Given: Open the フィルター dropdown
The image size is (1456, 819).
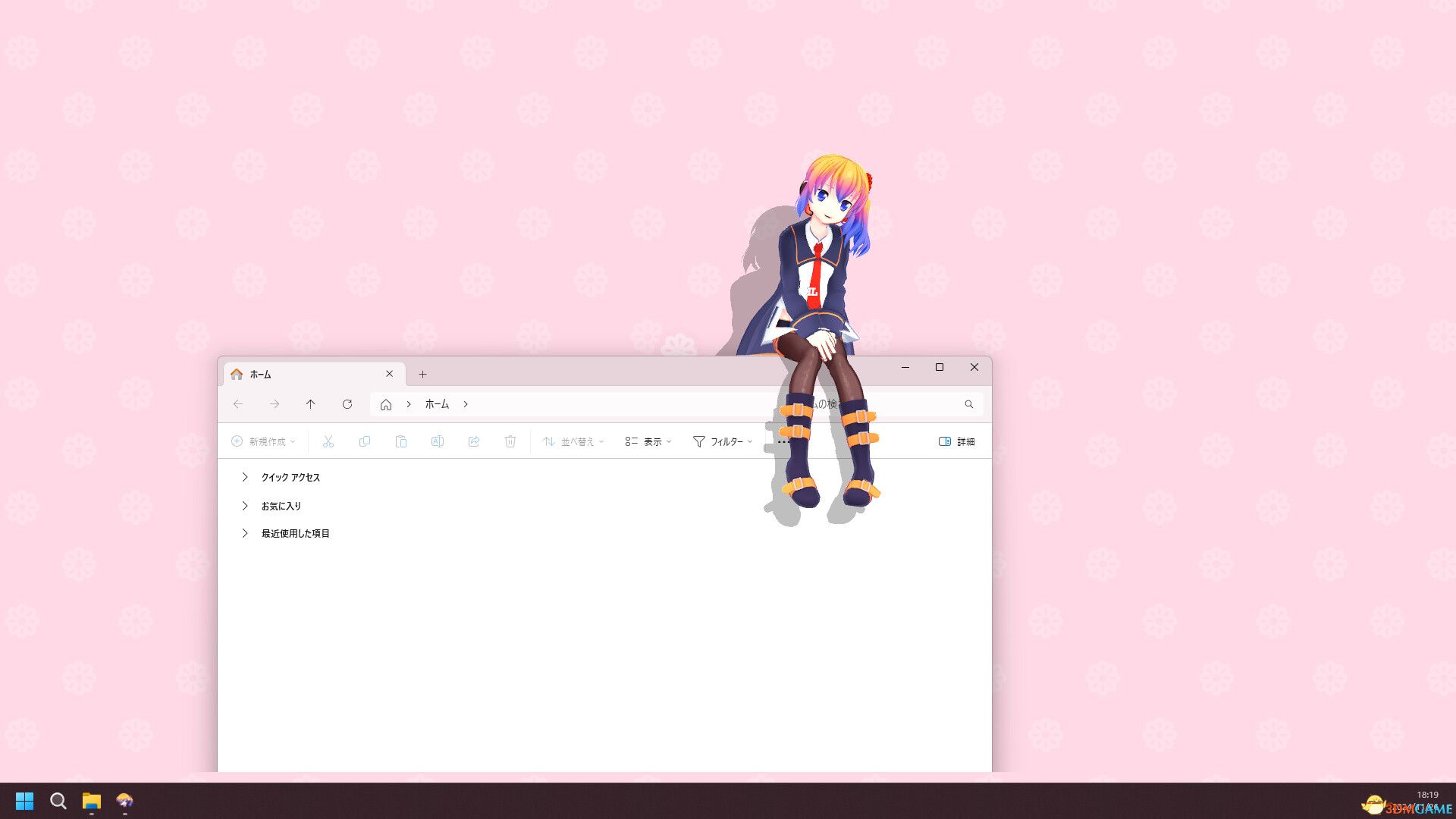Looking at the screenshot, I should click(721, 441).
